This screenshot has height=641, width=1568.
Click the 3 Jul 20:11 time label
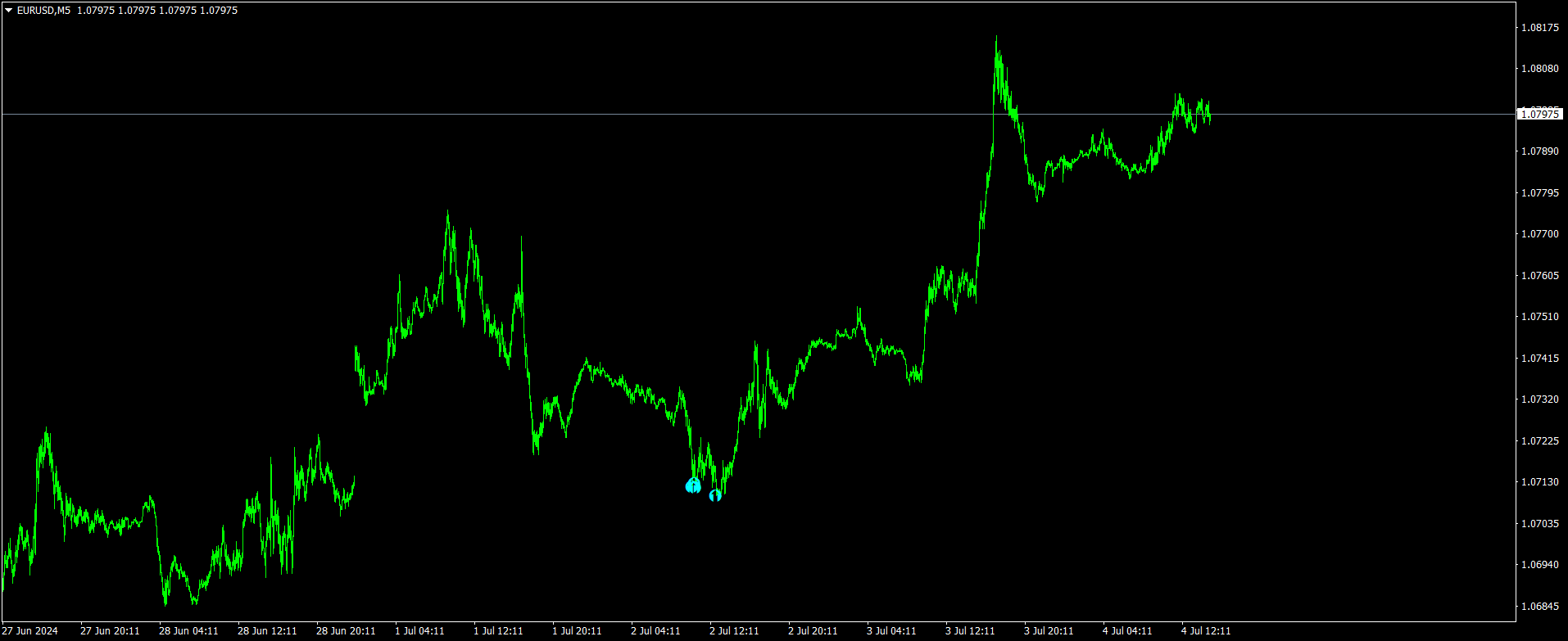pos(1049,631)
